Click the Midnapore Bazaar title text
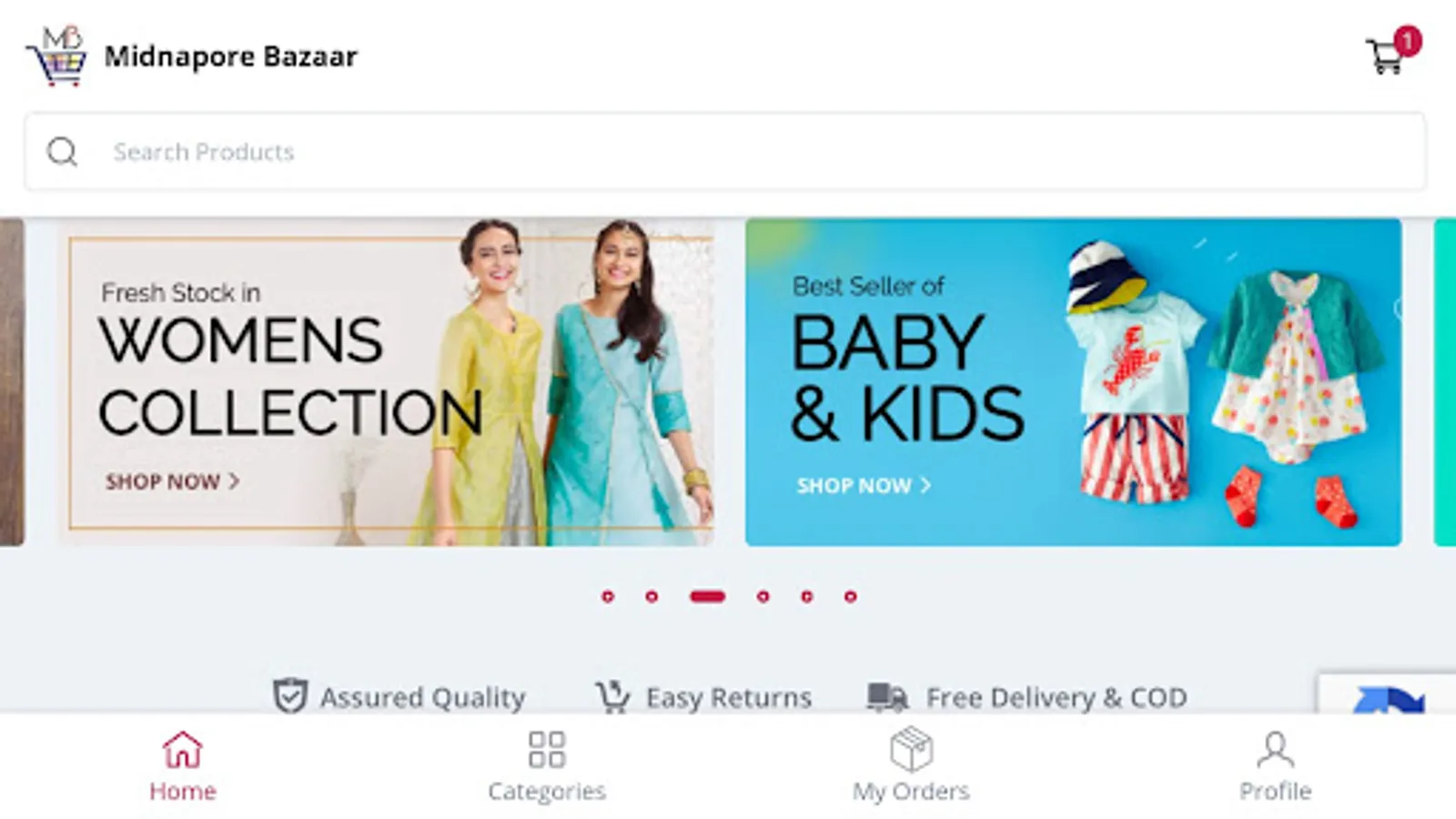The image size is (1456, 819). click(230, 56)
